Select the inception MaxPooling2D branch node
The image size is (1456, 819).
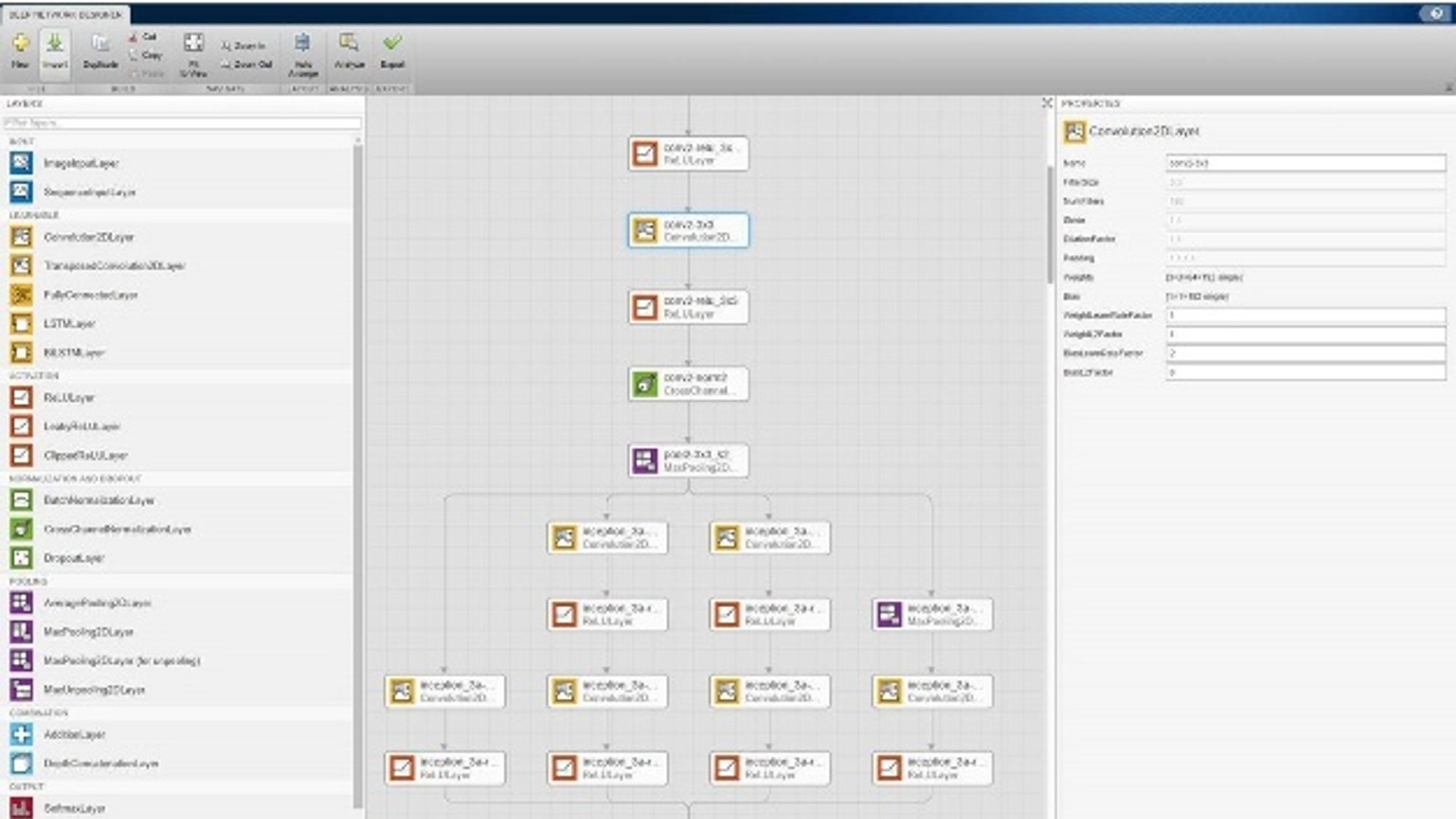(933, 614)
